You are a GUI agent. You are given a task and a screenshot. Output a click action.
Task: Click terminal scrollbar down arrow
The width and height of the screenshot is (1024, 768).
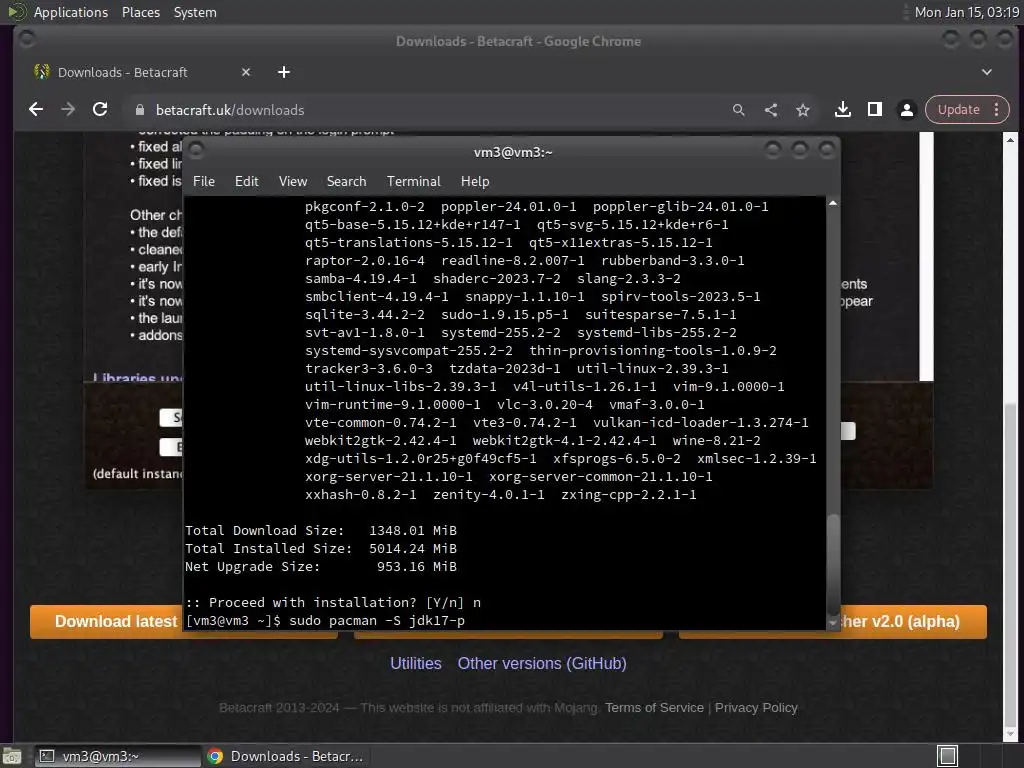(x=833, y=624)
